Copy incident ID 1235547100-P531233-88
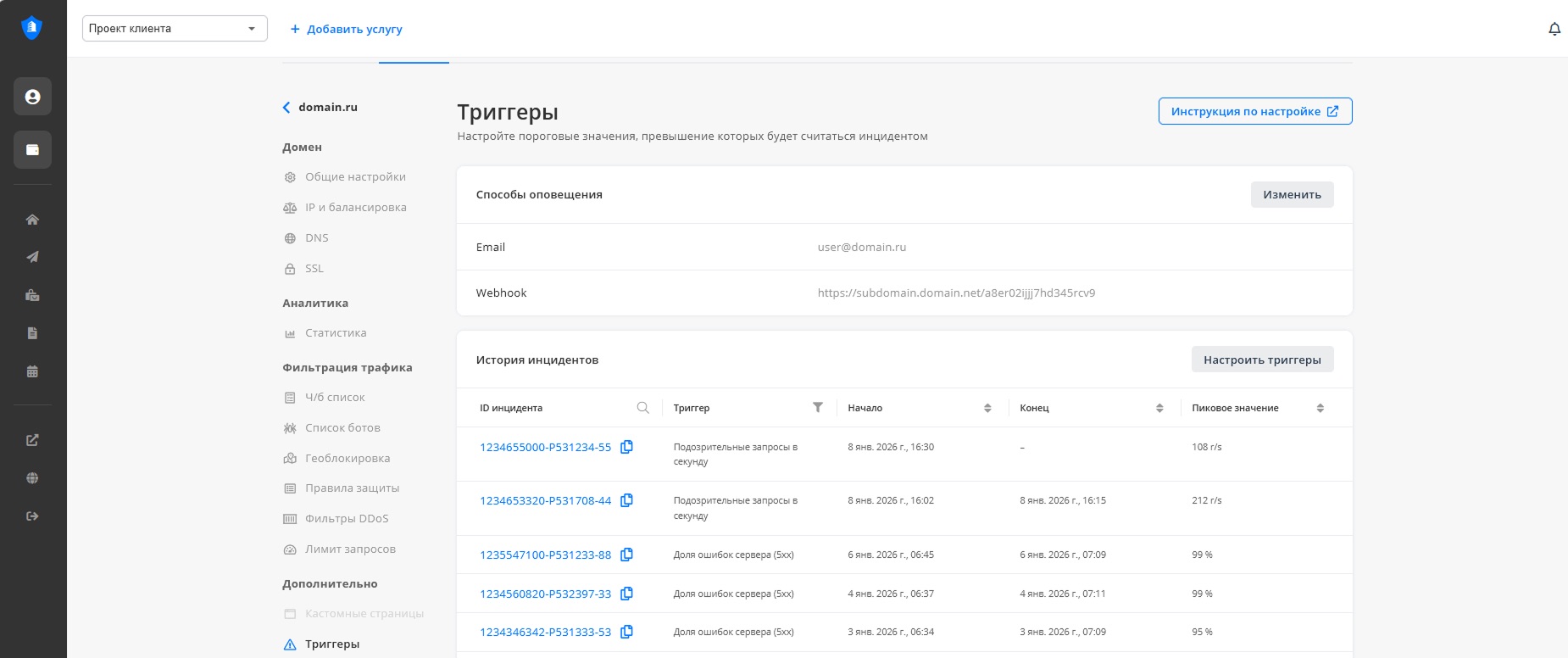Viewport: 1568px width, 658px height. (x=626, y=555)
